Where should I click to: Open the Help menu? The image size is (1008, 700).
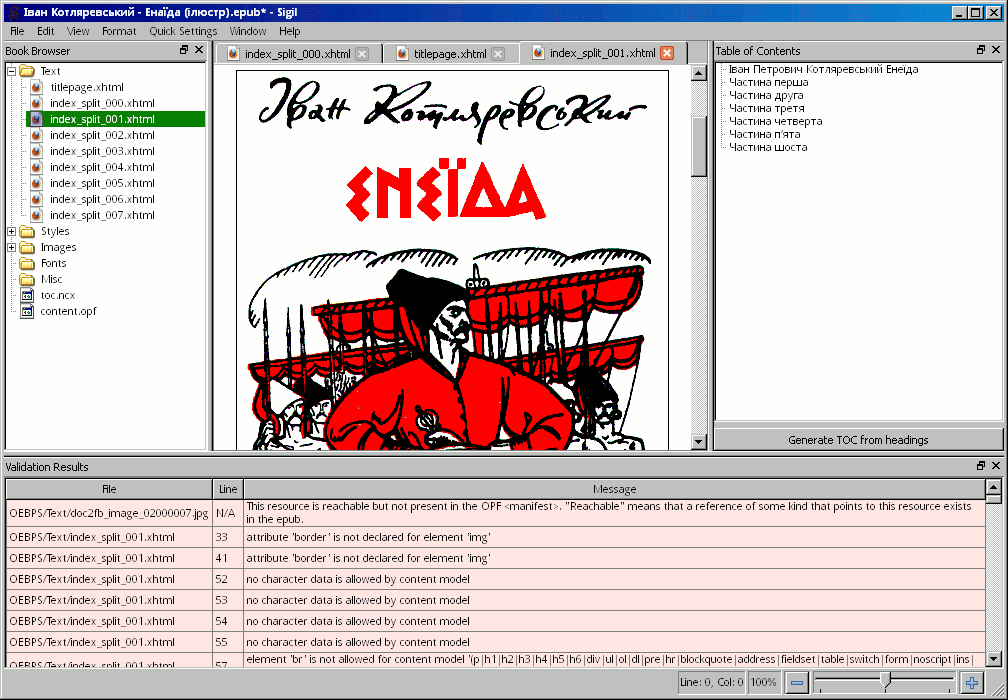click(x=289, y=31)
